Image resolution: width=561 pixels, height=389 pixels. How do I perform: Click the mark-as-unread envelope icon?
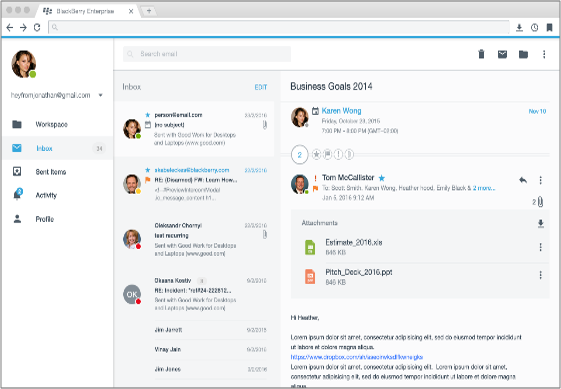point(502,54)
